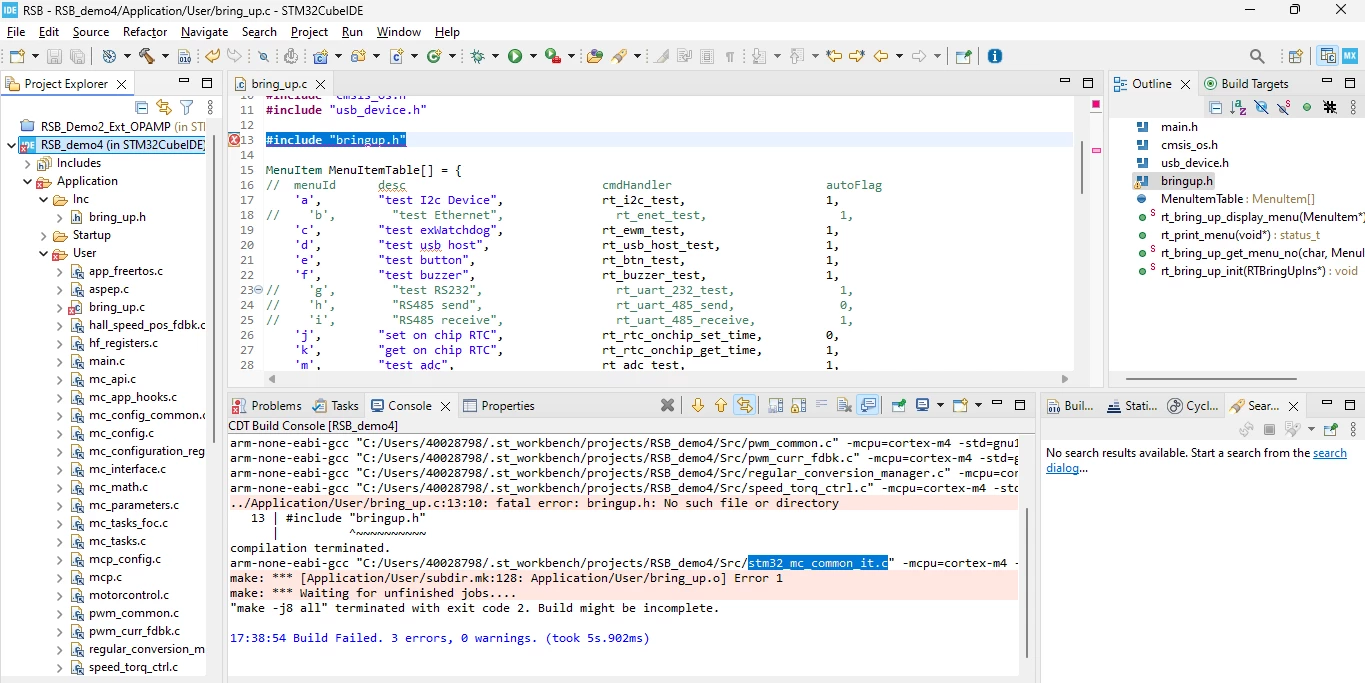This screenshot has height=683, width=1365.
Task: Switch to the C/C++ perspective icon
Action: coord(1328,56)
